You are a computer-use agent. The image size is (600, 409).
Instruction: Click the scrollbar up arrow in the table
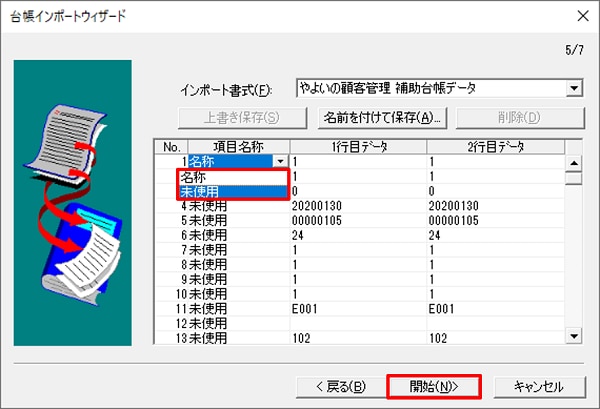point(573,163)
